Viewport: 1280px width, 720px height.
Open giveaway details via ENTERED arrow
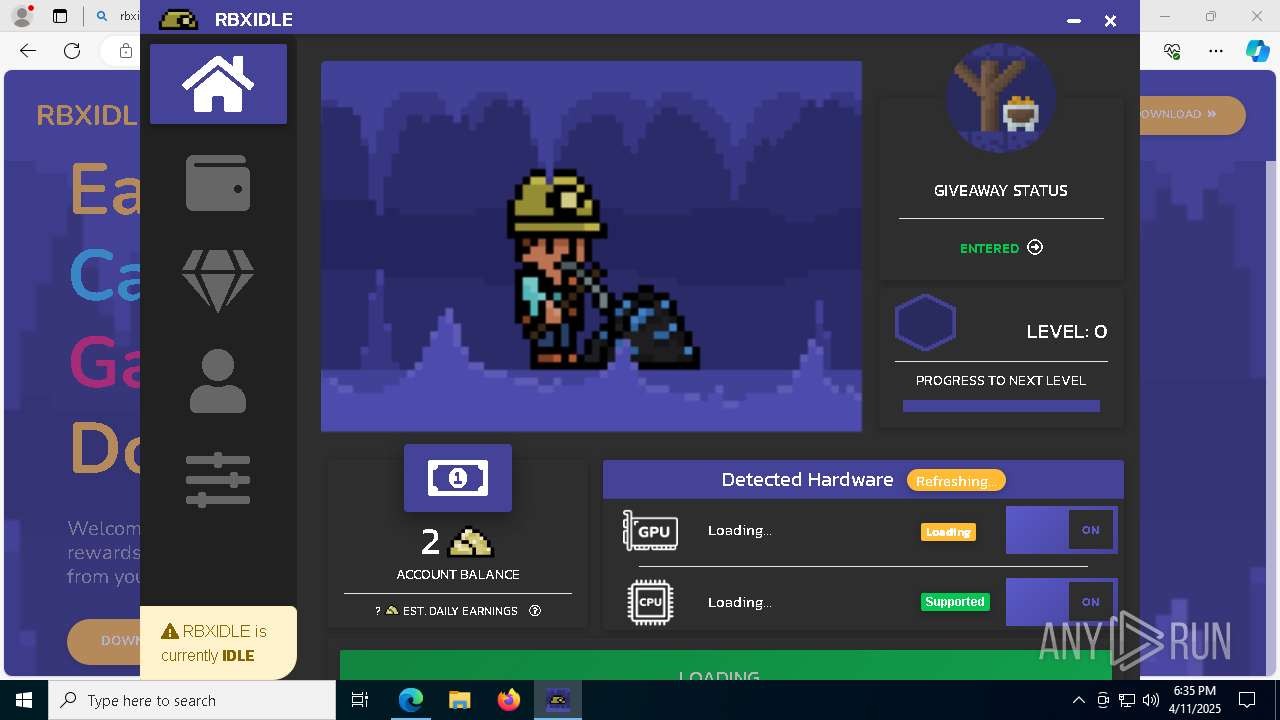click(1035, 248)
